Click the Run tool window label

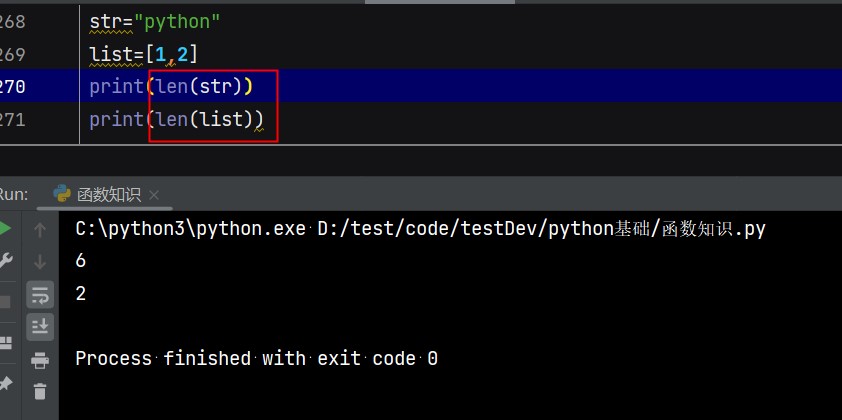click(x=12, y=194)
